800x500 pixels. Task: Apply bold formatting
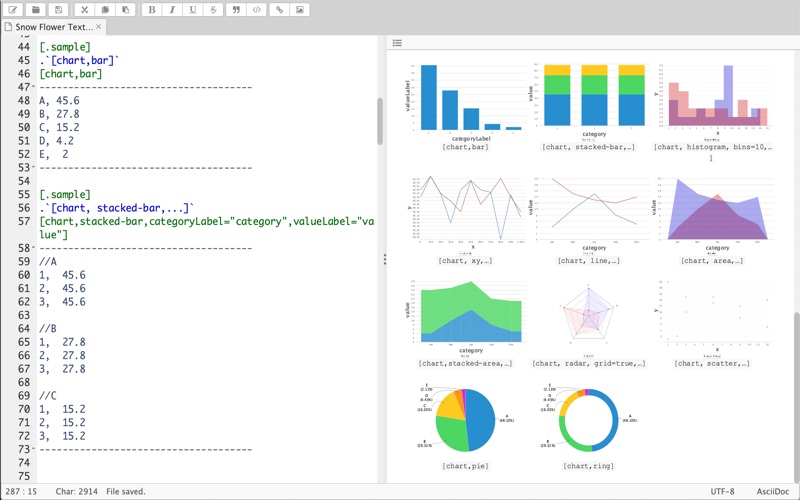coord(152,9)
